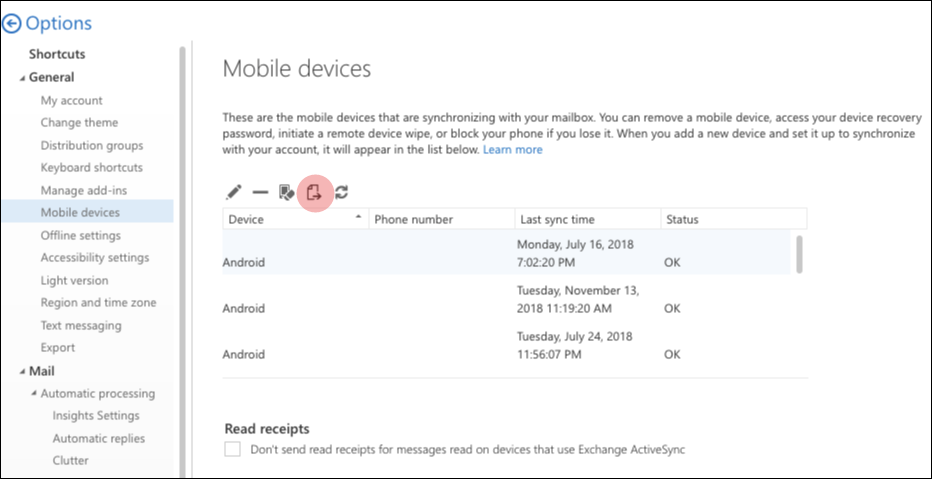
Task: Collapse the Mail section triangle
Action: (23, 372)
